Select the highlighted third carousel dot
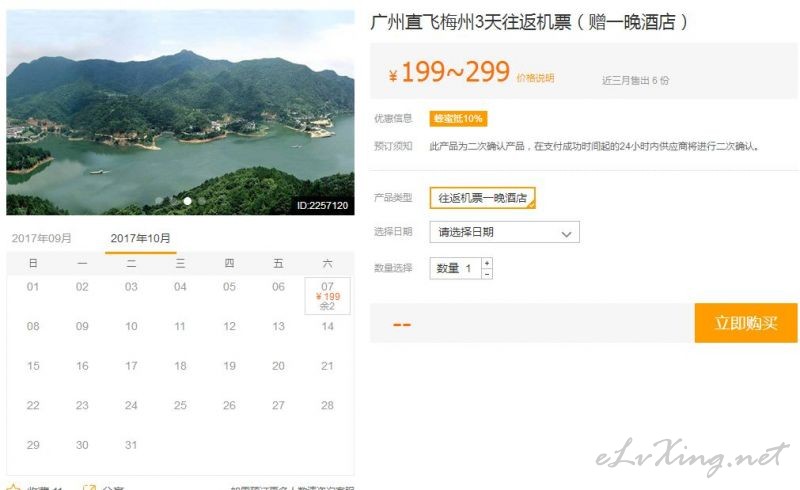Image resolution: width=800 pixels, height=490 pixels. click(188, 201)
